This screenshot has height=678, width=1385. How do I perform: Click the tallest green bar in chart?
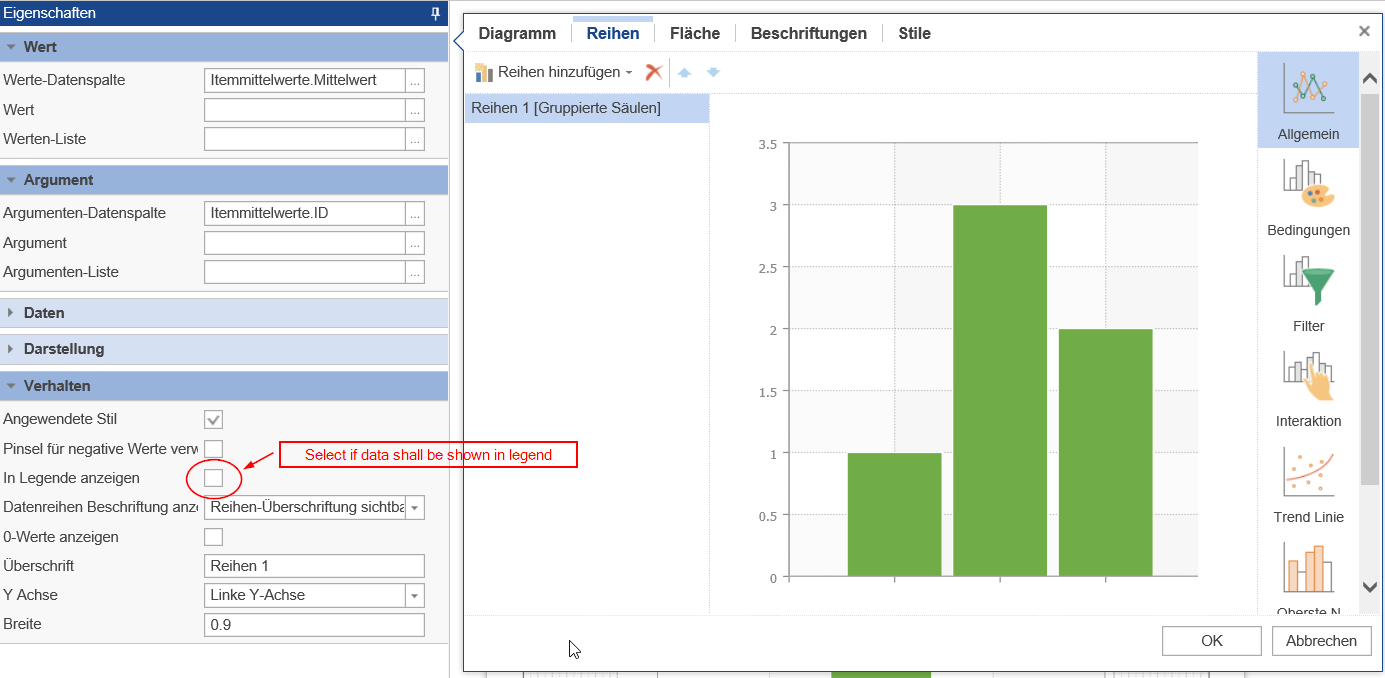click(x=1000, y=391)
